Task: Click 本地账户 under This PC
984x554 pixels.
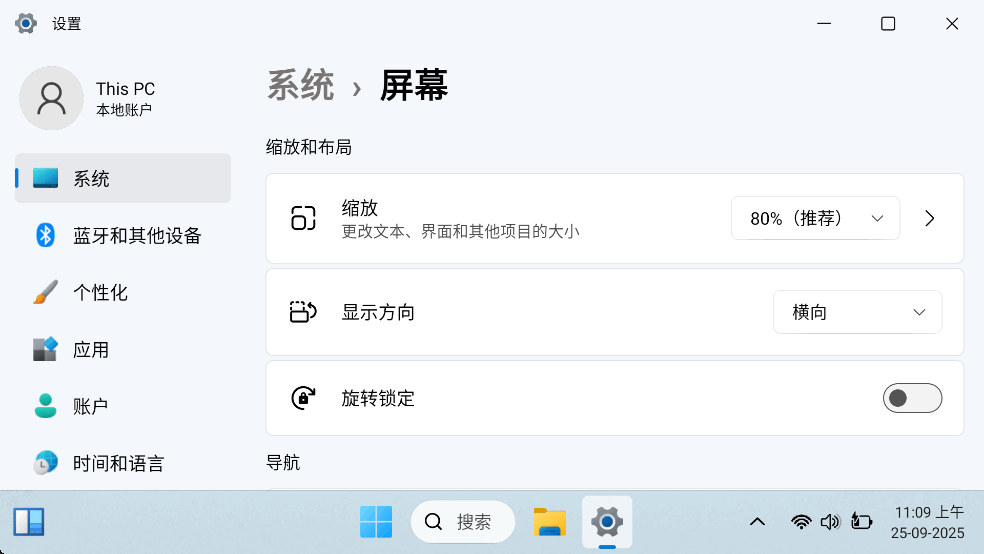Action: tap(124, 110)
